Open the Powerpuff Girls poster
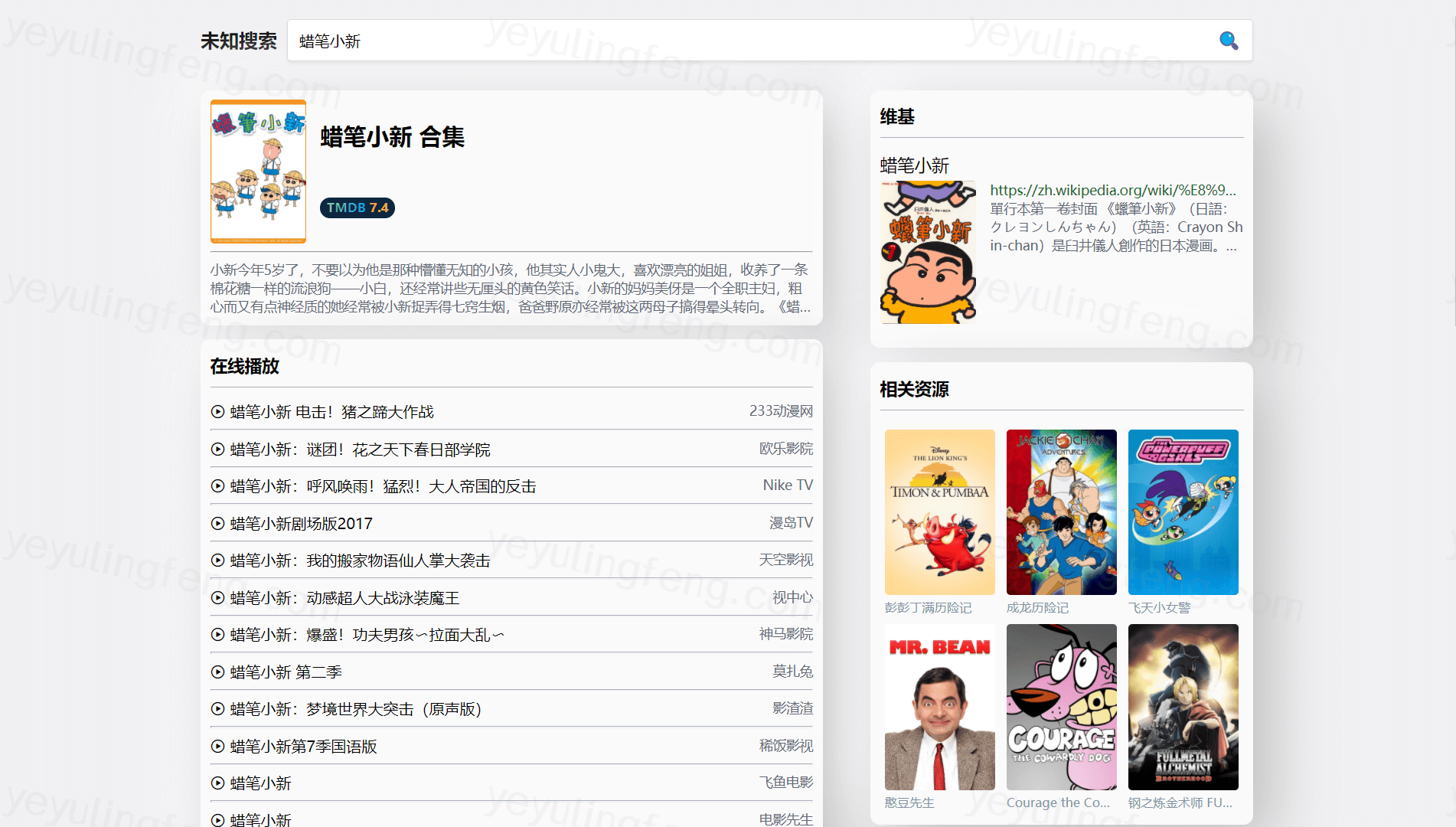The image size is (1456, 827). 1183,512
